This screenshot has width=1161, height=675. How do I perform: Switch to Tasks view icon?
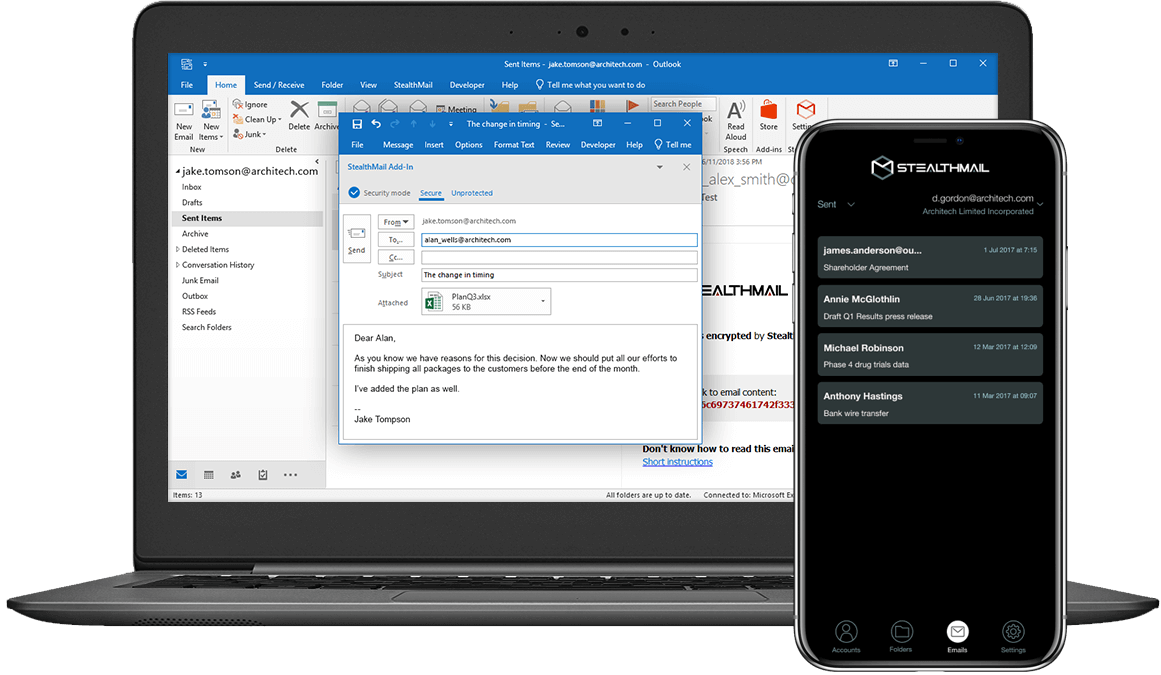(x=263, y=475)
